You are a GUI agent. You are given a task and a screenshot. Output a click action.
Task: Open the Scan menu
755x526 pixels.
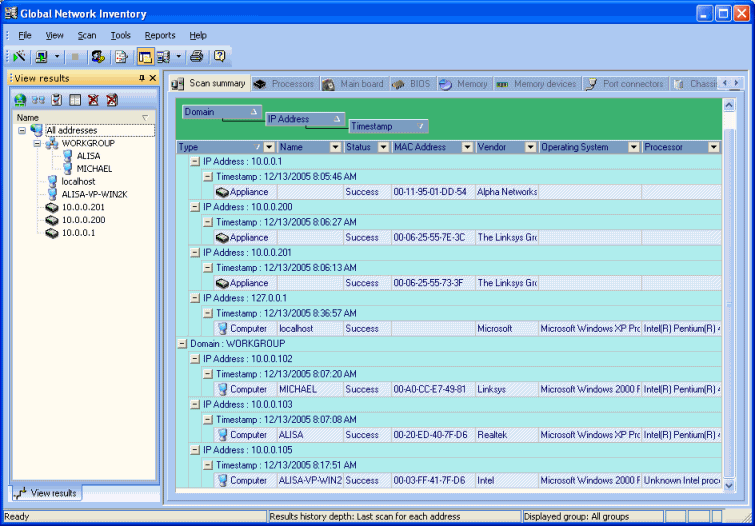click(x=87, y=36)
